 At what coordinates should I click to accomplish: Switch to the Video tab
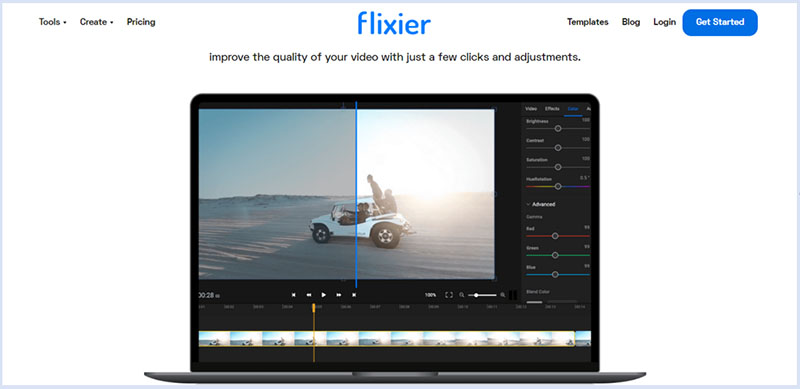pos(531,109)
